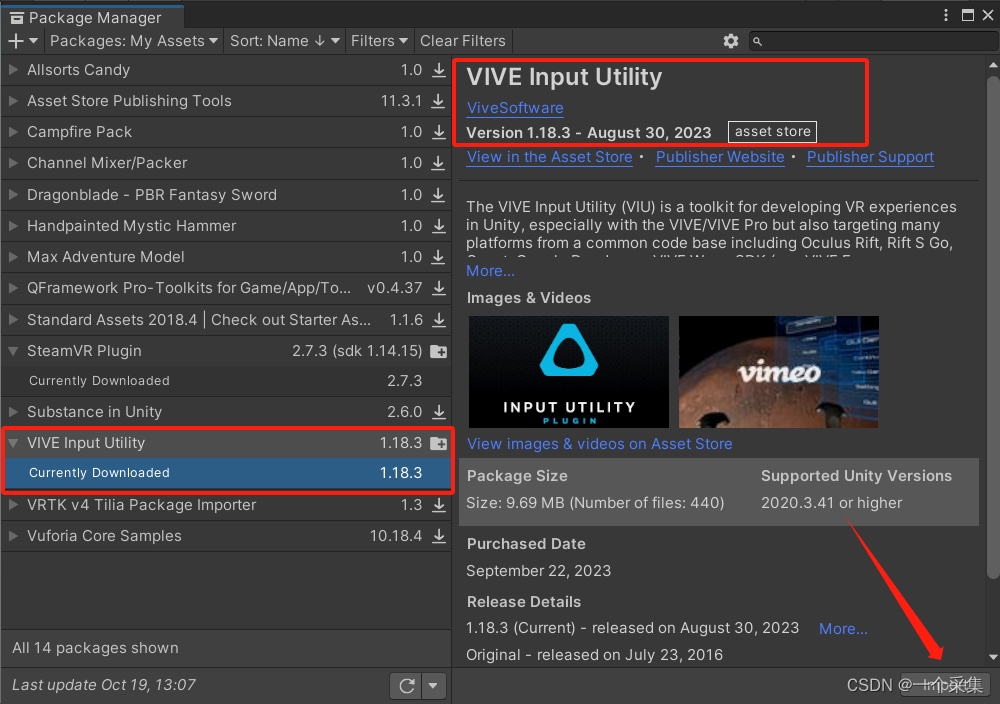Select the Channel Mixer/Packer row
This screenshot has width=1000, height=704.
click(x=226, y=163)
